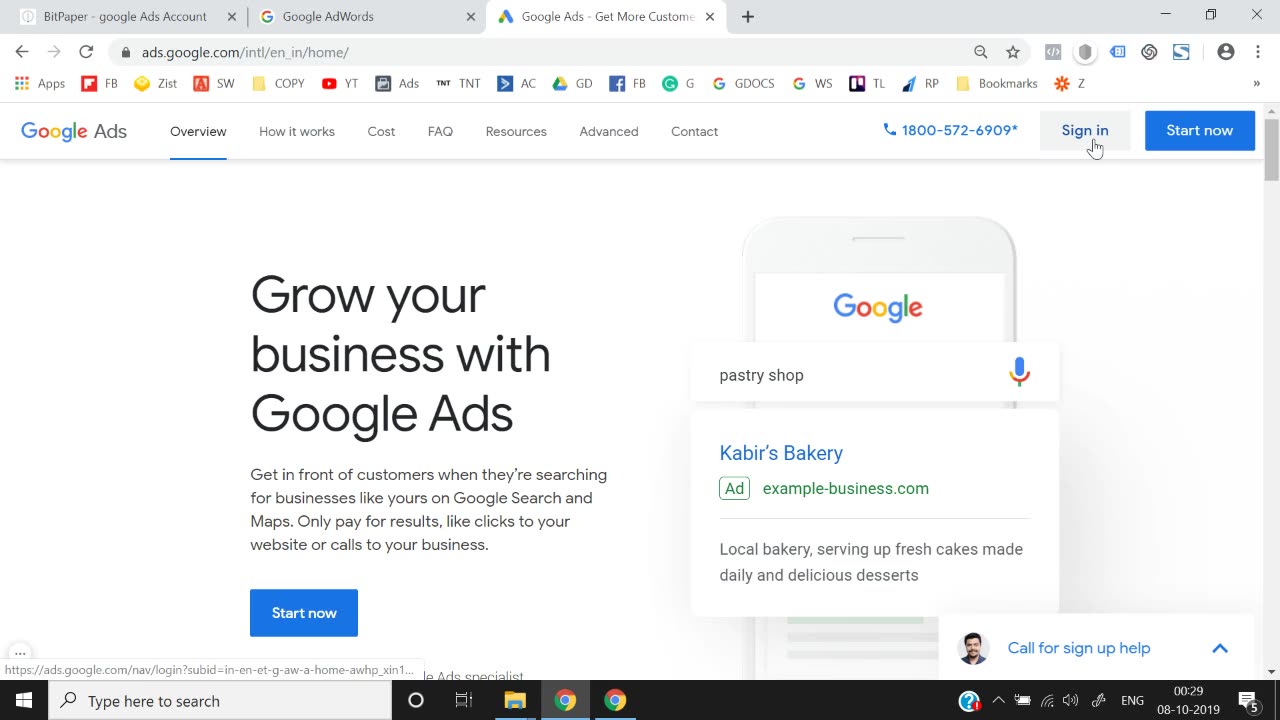Viewport: 1280px width, 720px height.
Task: Click the taskbar clock showing 00:29
Action: pyautogui.click(x=1188, y=691)
